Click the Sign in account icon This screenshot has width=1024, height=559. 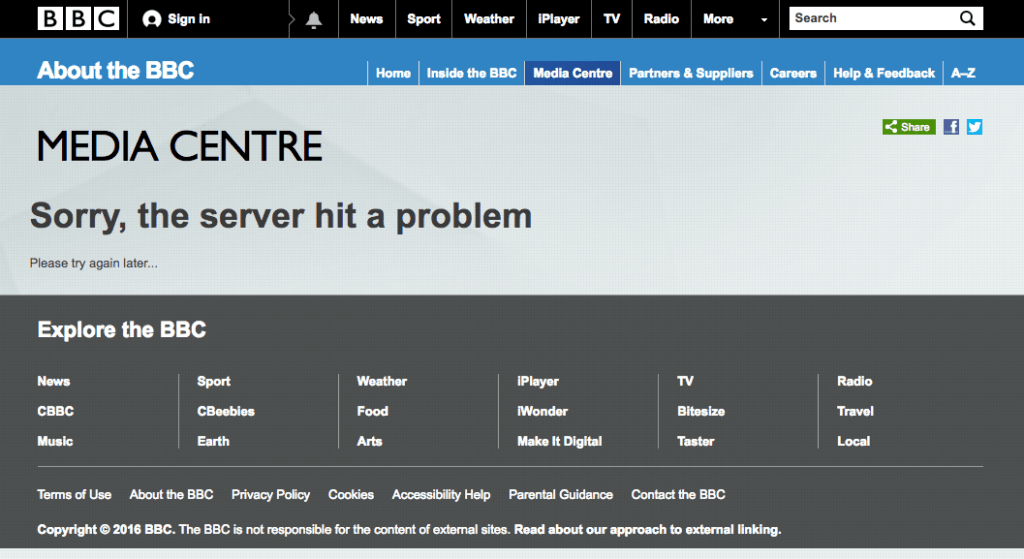tap(152, 19)
